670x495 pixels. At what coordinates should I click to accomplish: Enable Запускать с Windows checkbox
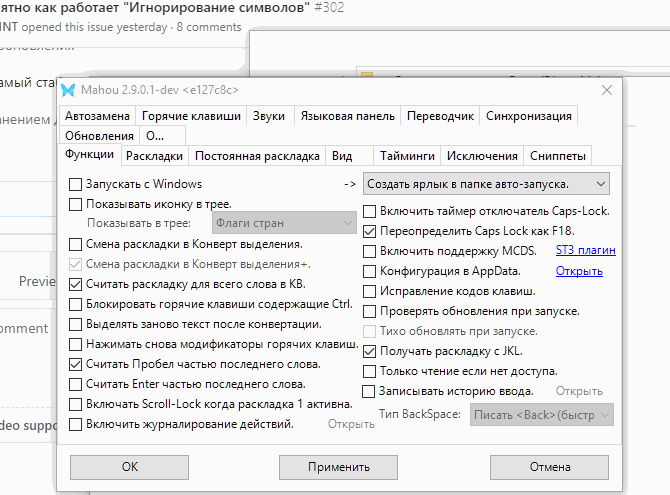[75, 185]
